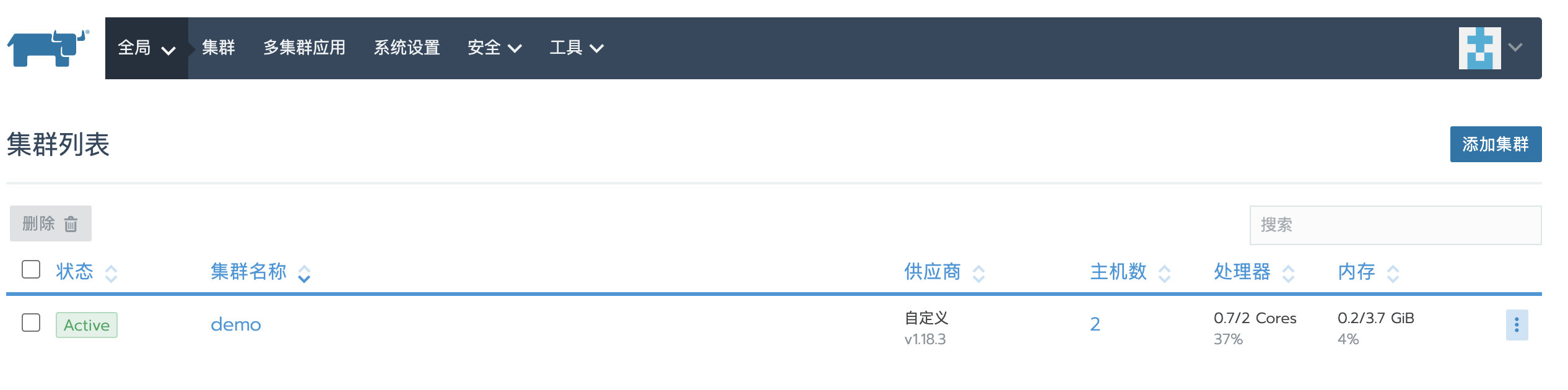1568x390 pixels.
Task: Click the user avatar icon
Action: pyautogui.click(x=1479, y=48)
